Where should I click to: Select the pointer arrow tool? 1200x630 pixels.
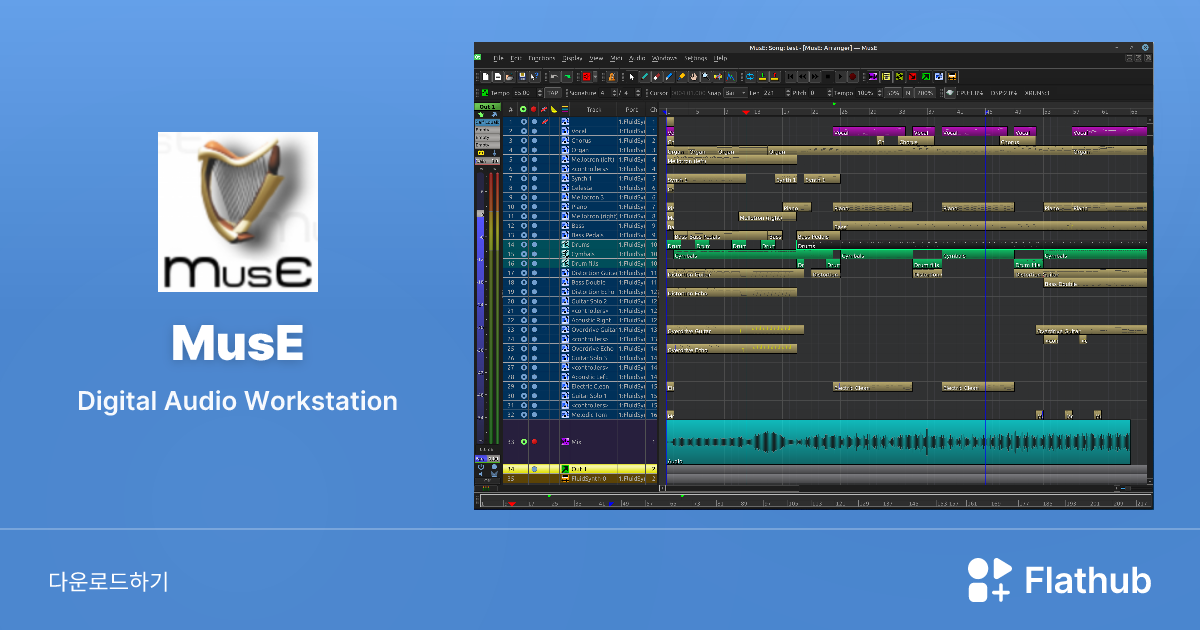(x=630, y=77)
